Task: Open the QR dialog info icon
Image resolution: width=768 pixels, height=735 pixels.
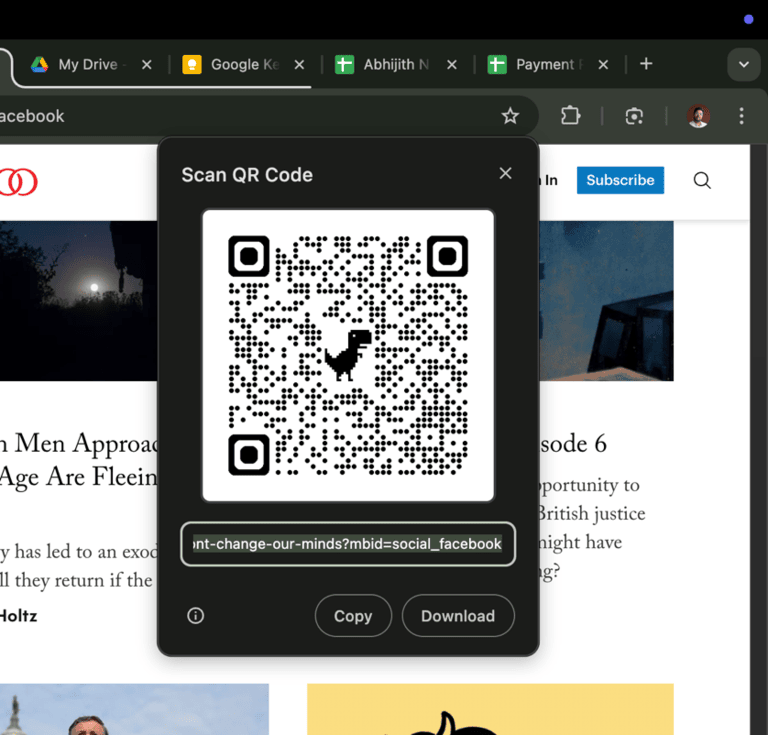Action: click(195, 616)
